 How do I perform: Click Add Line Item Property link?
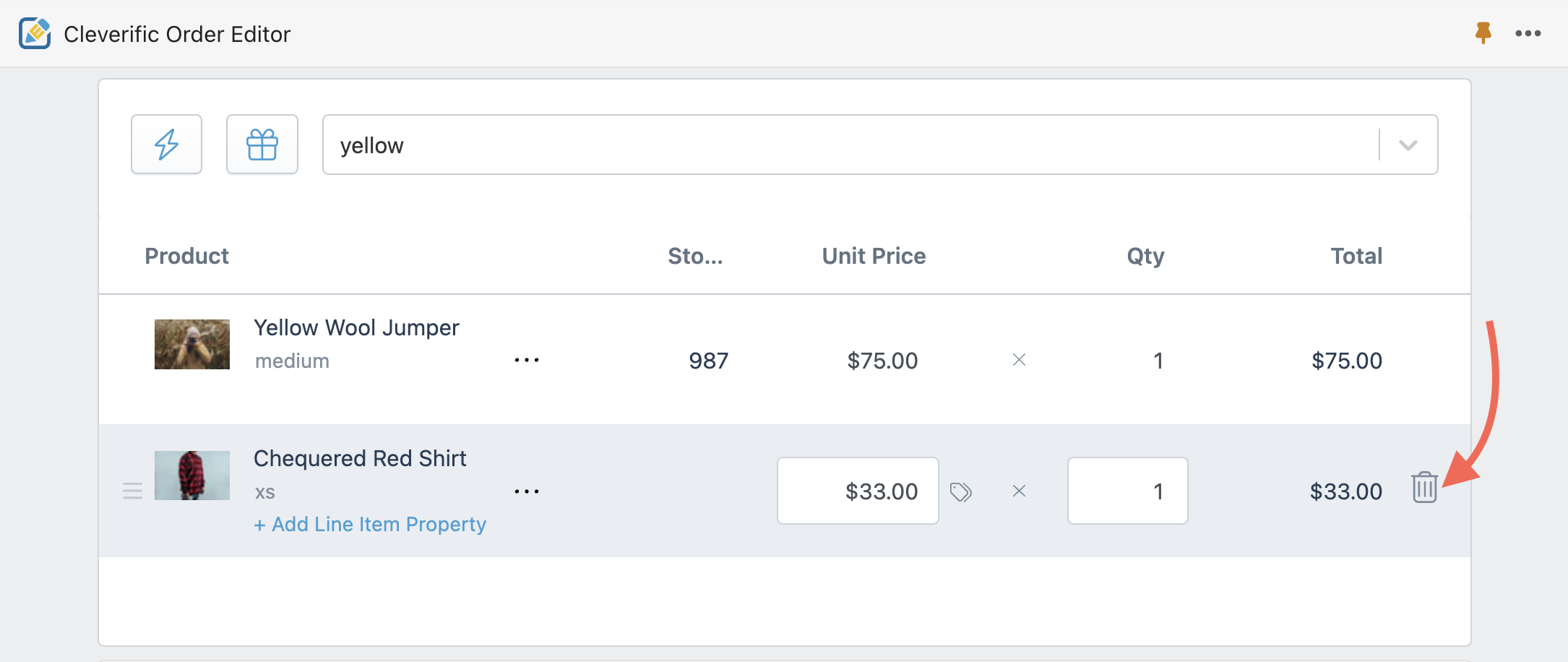[370, 524]
